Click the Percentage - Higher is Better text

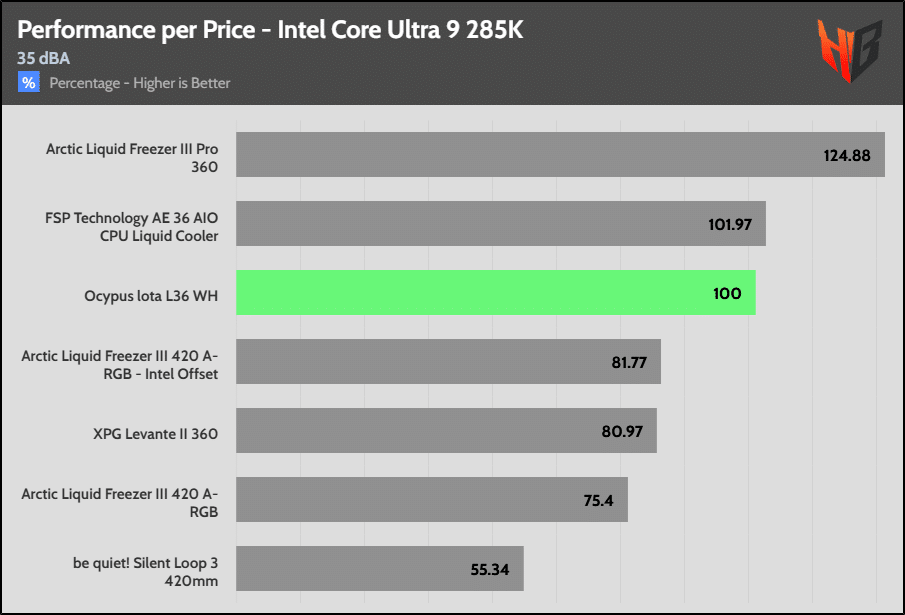pos(140,83)
